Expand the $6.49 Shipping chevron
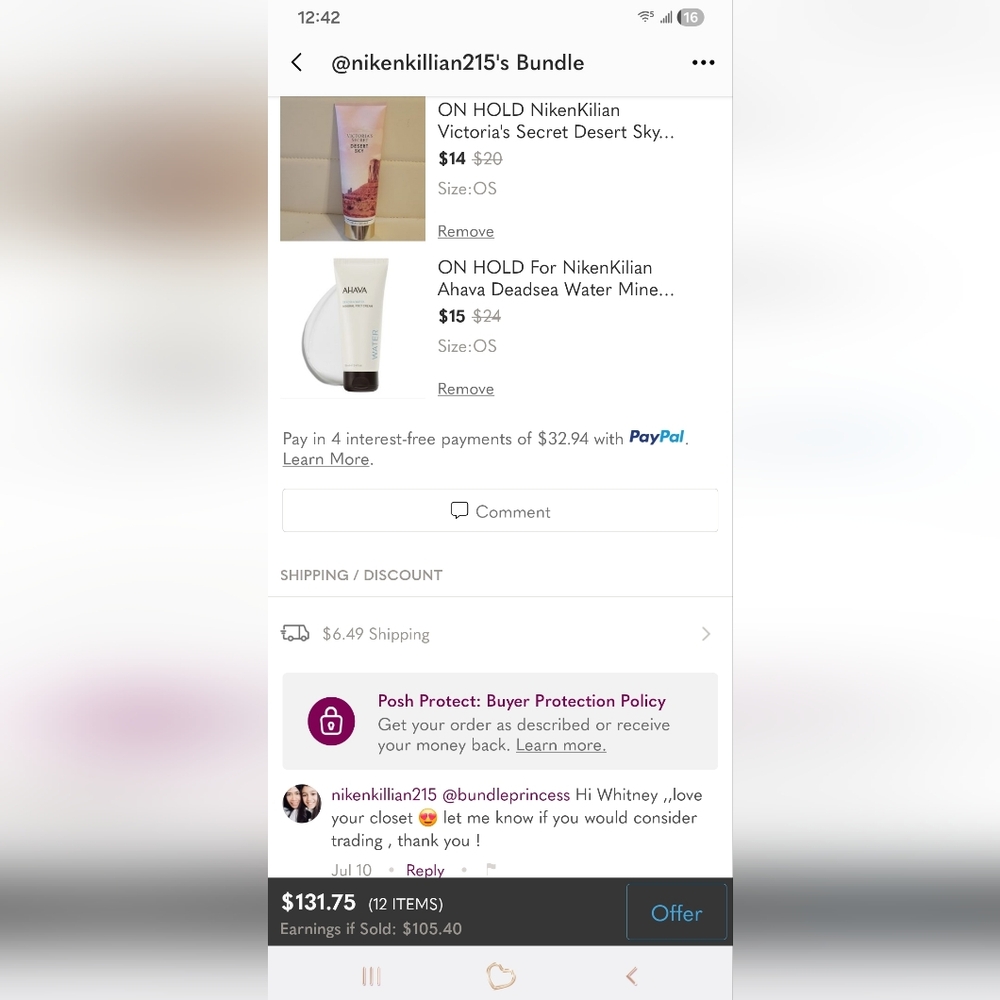 tap(705, 634)
